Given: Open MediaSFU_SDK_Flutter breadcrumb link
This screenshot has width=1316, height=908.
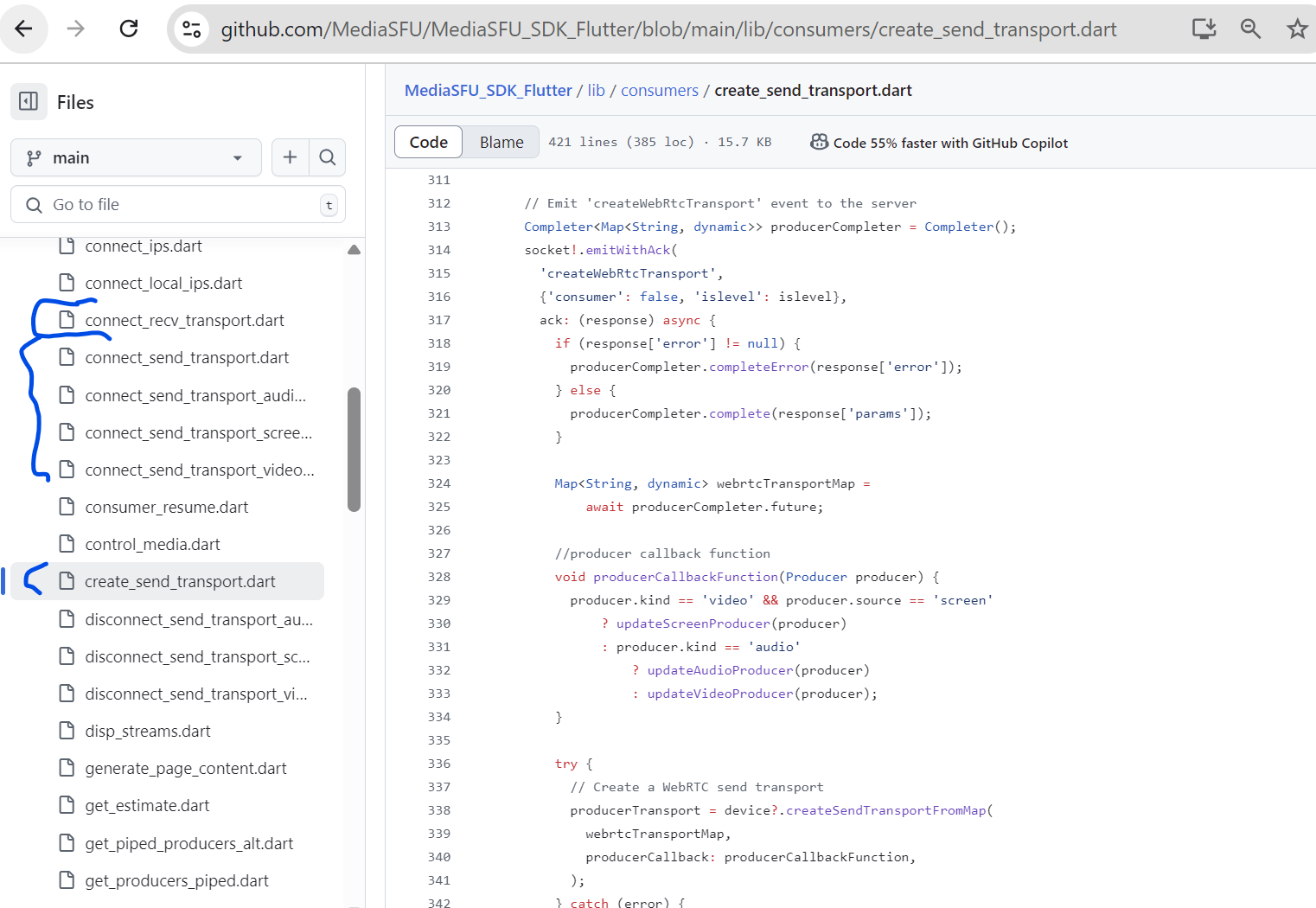Looking at the screenshot, I should coord(489,91).
